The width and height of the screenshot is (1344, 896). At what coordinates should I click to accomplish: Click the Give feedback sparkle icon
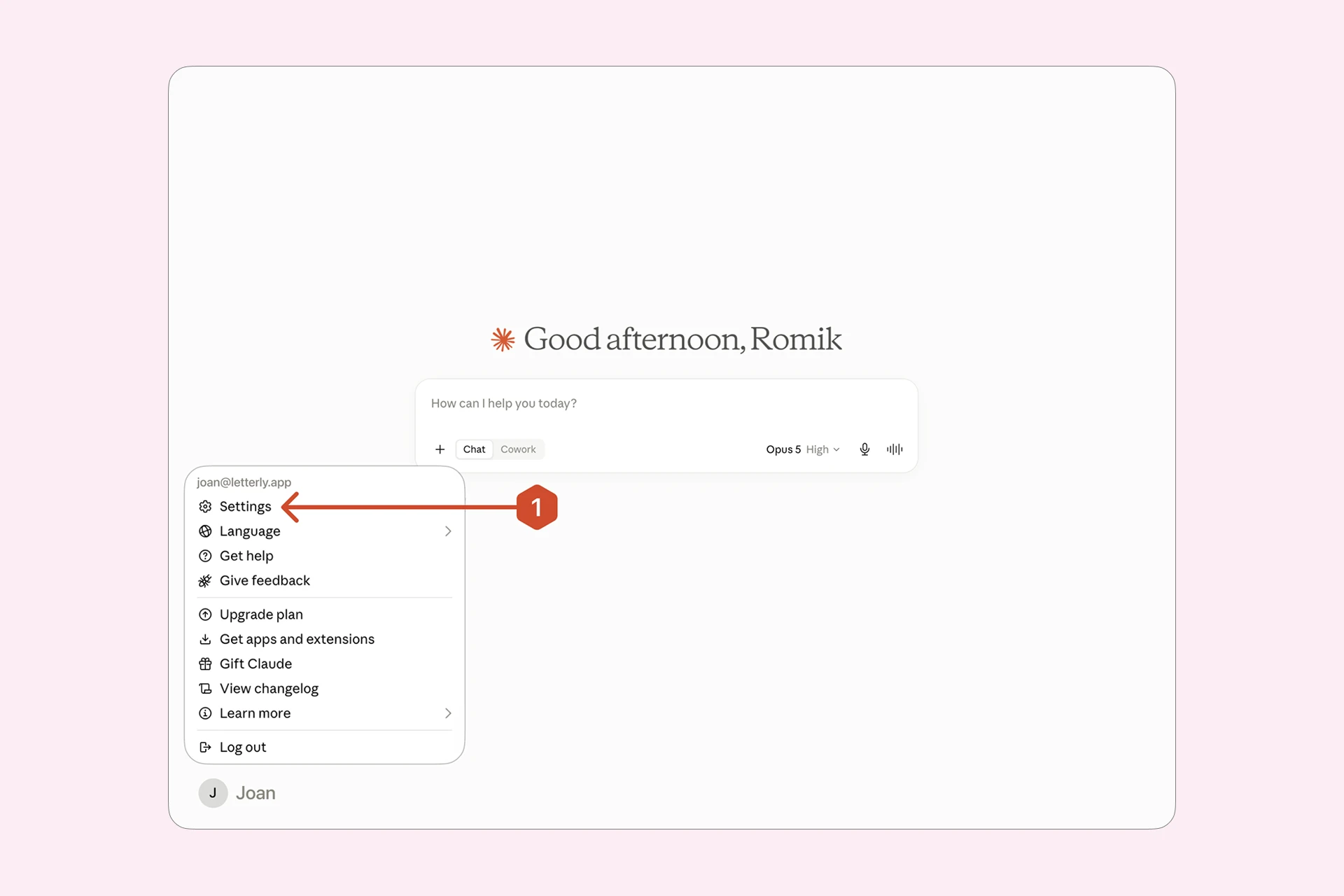[205, 580]
